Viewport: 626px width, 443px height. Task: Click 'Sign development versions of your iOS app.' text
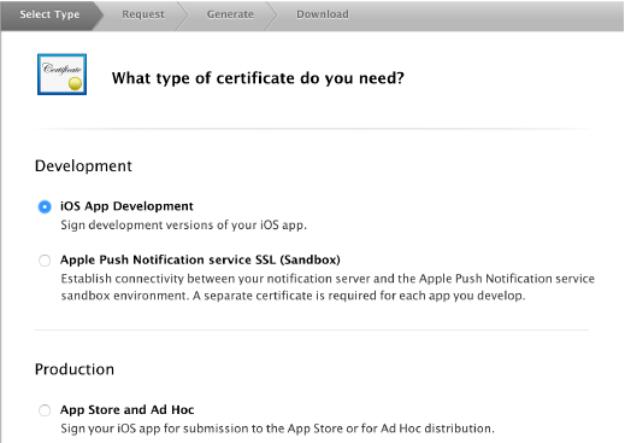(184, 225)
